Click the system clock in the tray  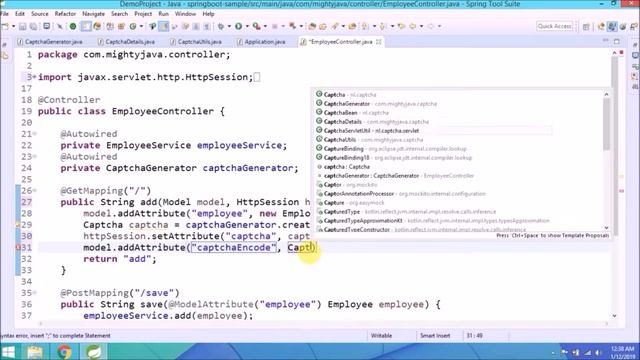pos(623,352)
